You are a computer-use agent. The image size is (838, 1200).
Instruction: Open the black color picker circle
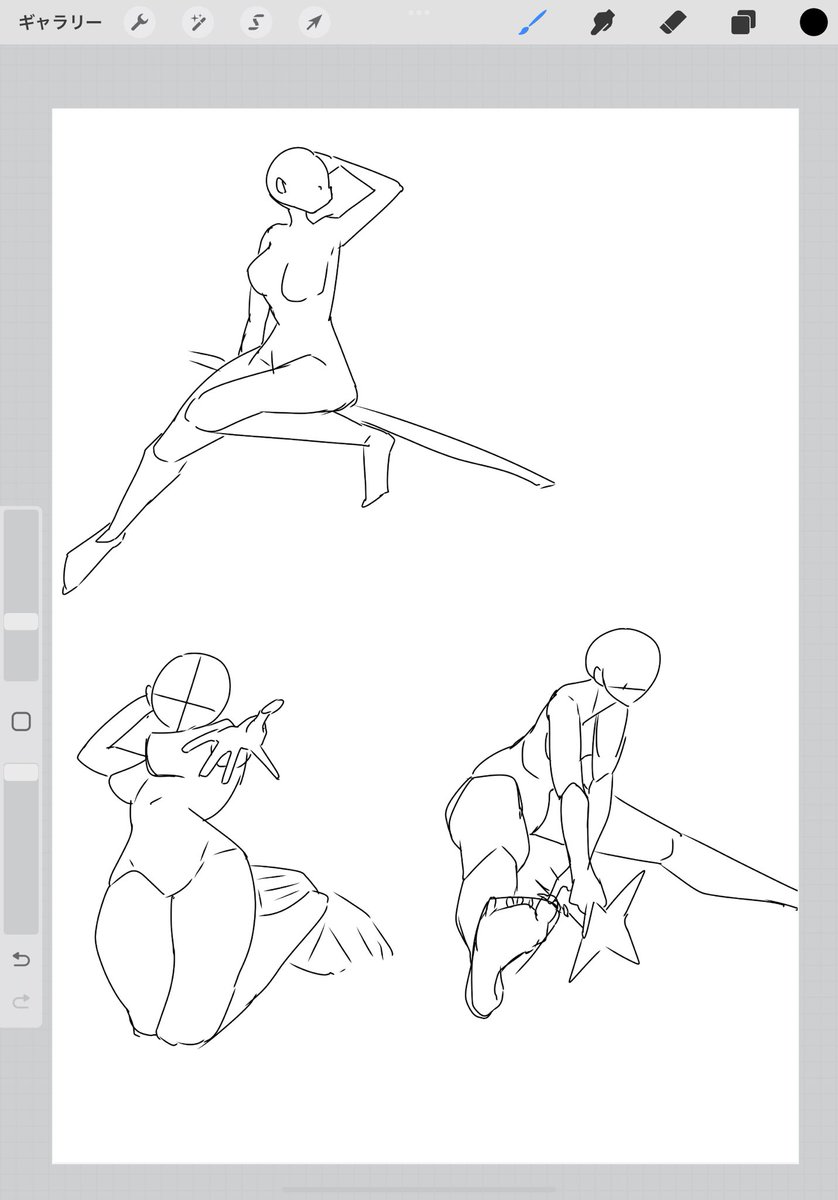click(813, 22)
